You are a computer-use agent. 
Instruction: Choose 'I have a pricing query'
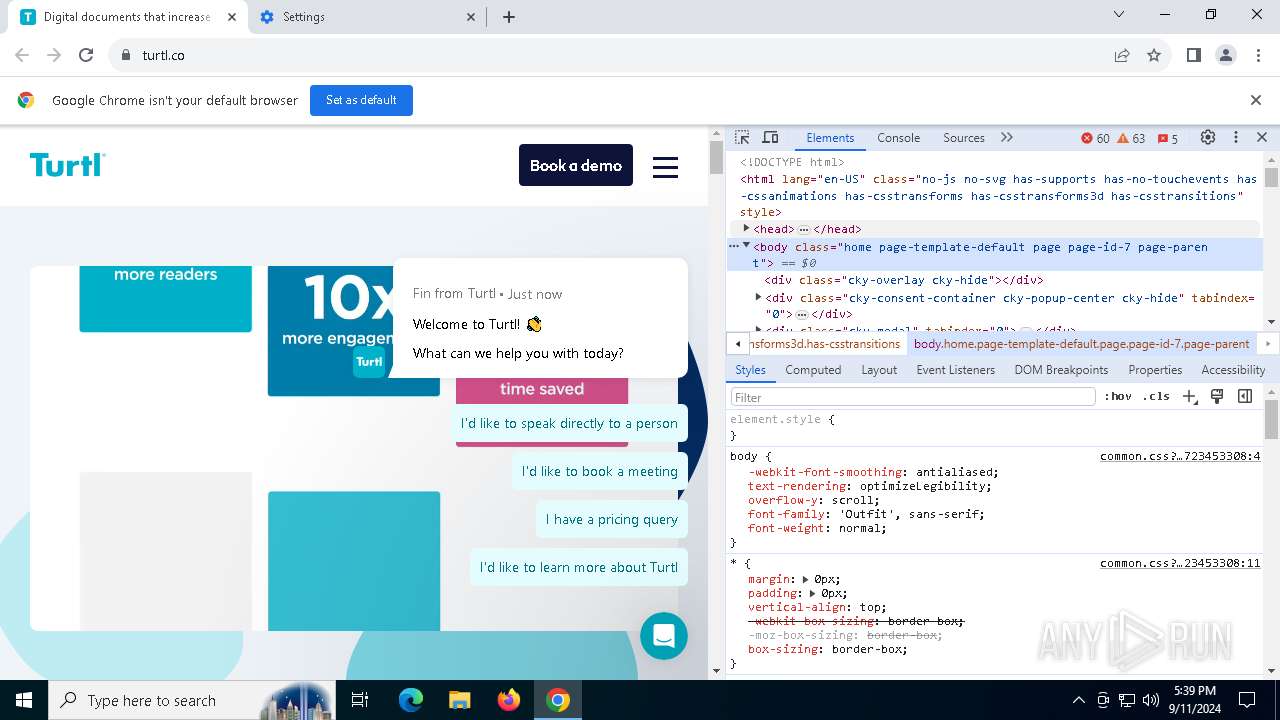(612, 519)
